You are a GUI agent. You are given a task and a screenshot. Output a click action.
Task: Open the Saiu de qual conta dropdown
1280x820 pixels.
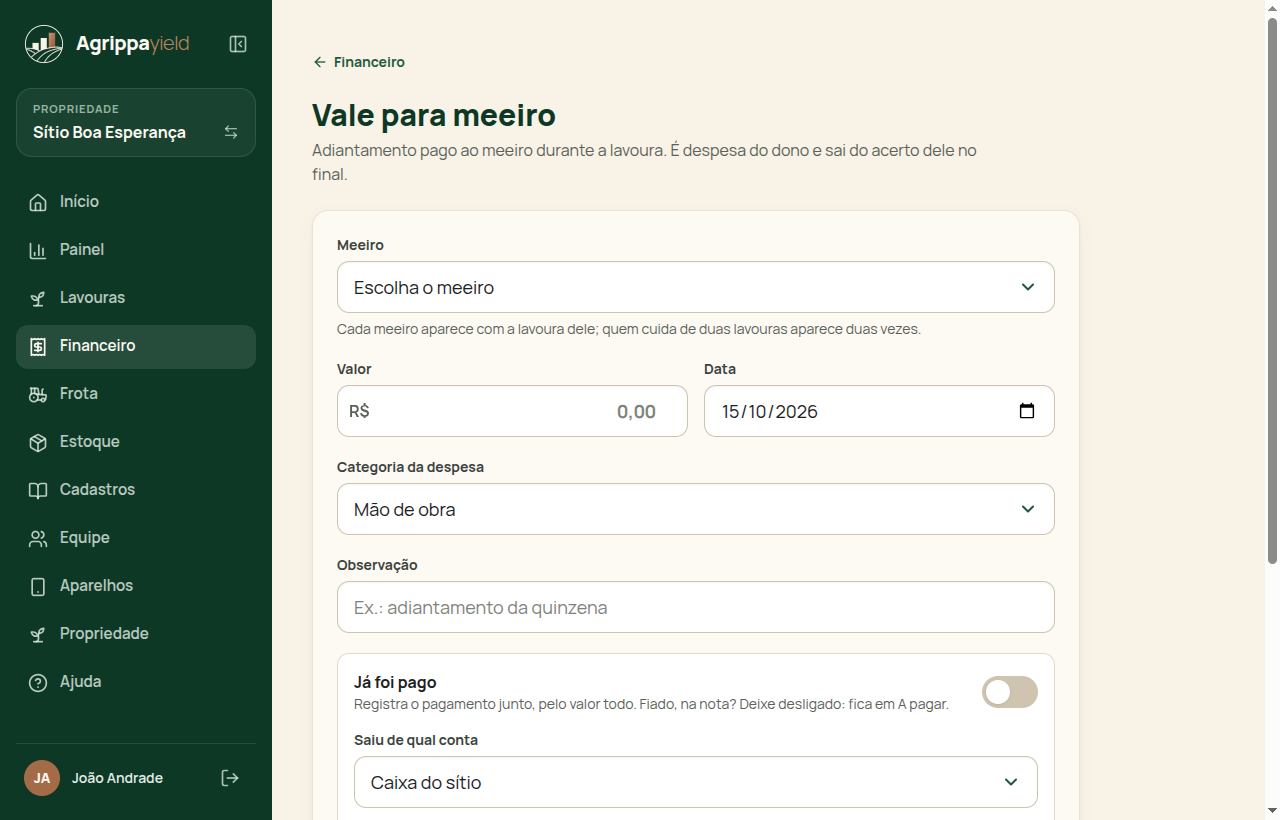696,782
